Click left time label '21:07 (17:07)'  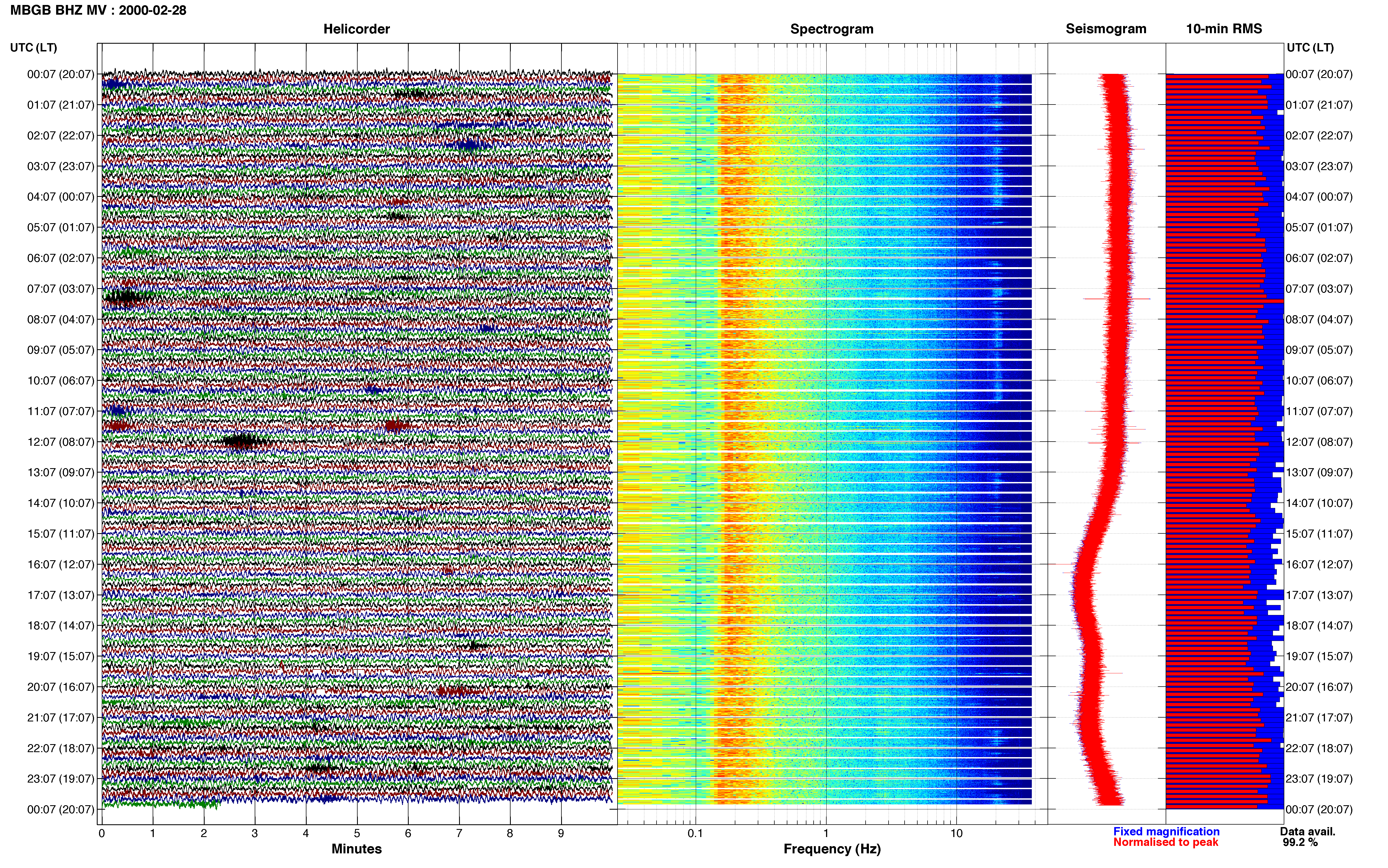60,717
